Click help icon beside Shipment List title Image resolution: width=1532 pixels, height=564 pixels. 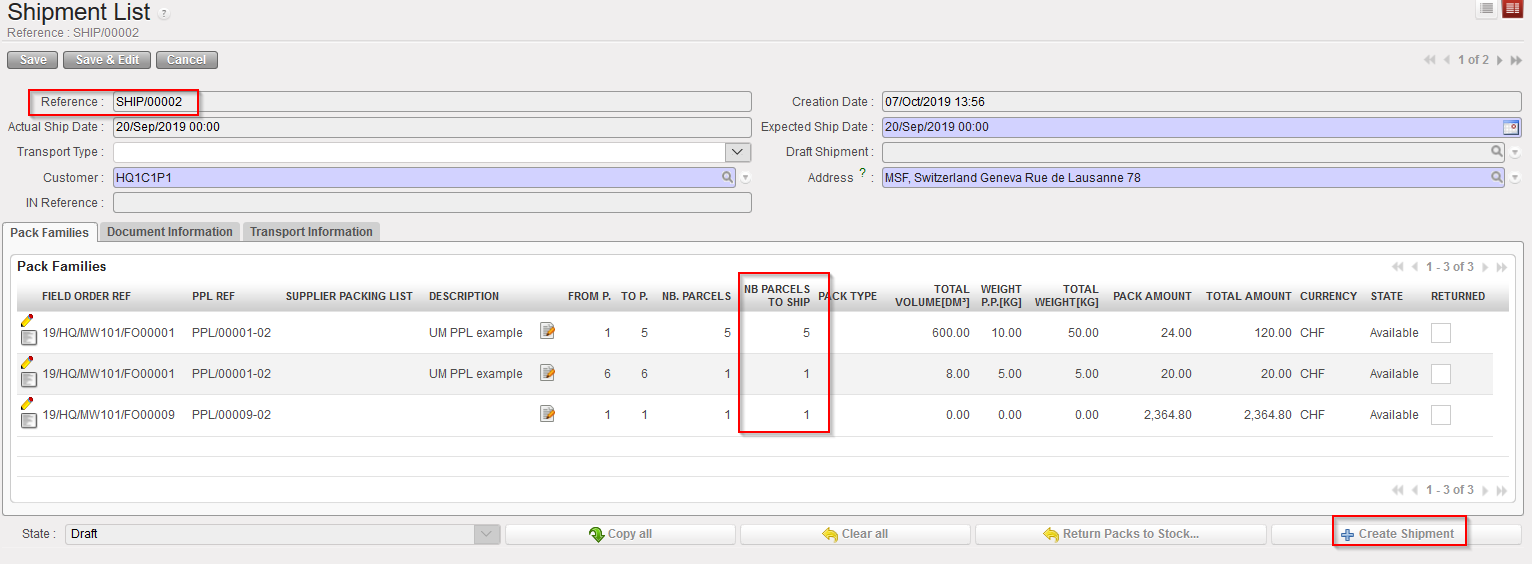coord(164,14)
